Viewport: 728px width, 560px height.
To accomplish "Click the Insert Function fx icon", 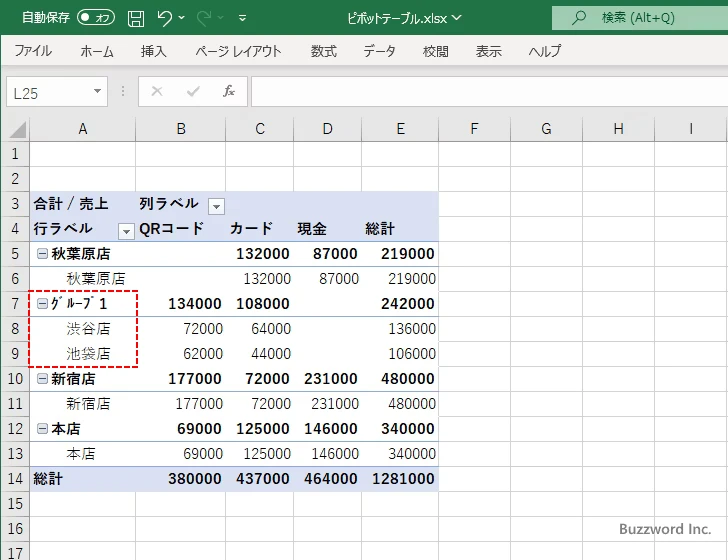I will (x=229, y=91).
